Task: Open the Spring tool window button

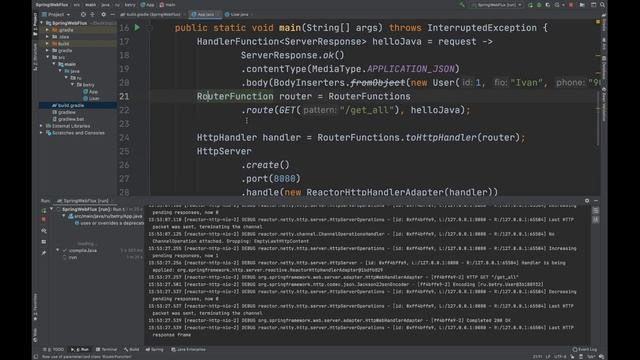Action: (155, 350)
